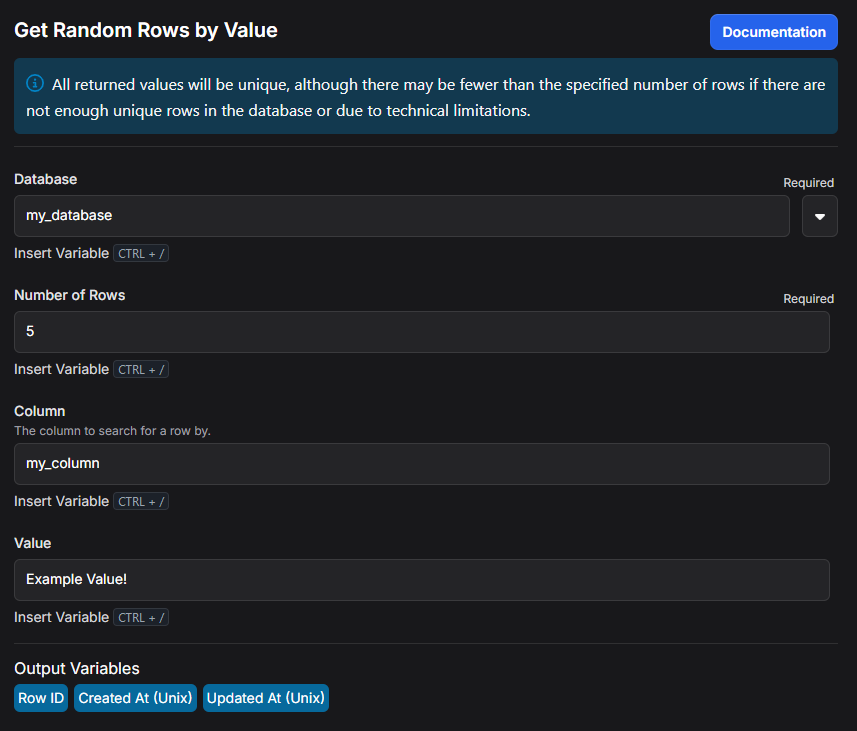This screenshot has width=857, height=731.
Task: Click the Value label above the field
Action: click(x=33, y=543)
